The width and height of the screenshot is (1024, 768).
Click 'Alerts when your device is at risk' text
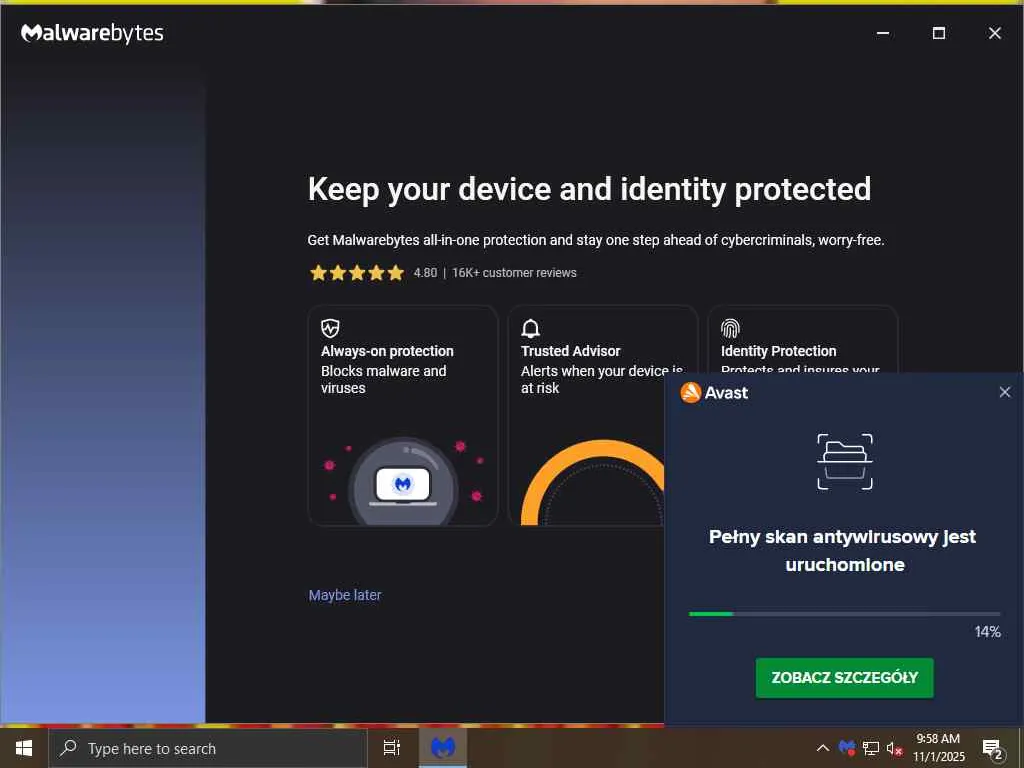click(601, 379)
